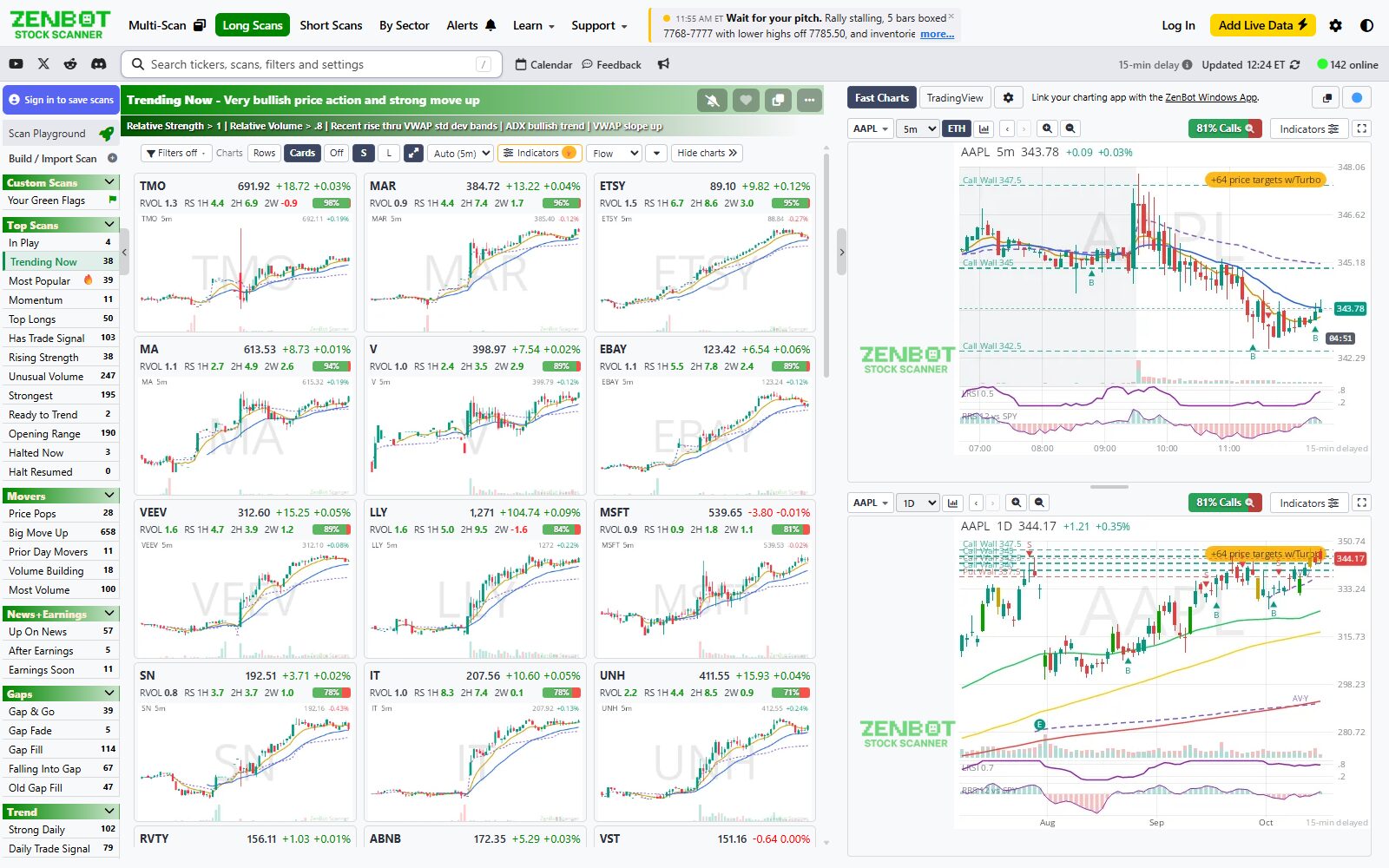1389x868 pixels.
Task: Open the X (Twitter) social icon
Action: [43, 64]
